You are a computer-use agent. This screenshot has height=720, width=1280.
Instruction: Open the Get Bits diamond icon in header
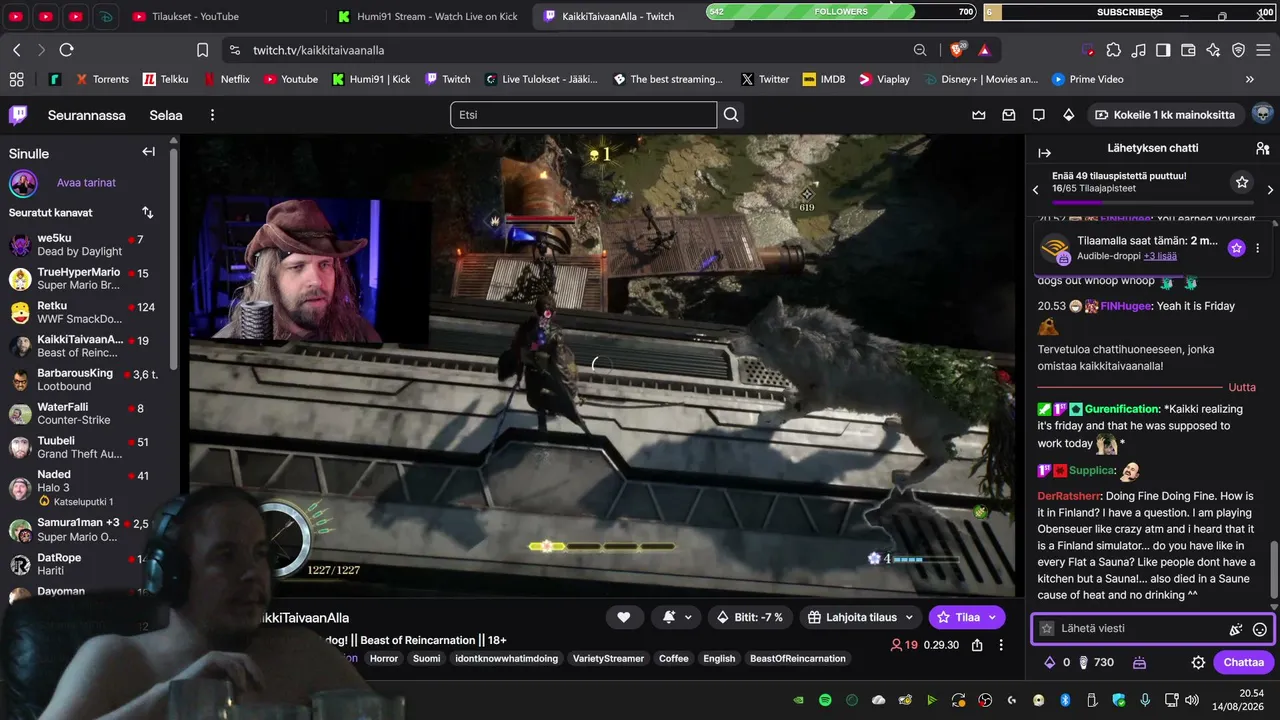1069,115
